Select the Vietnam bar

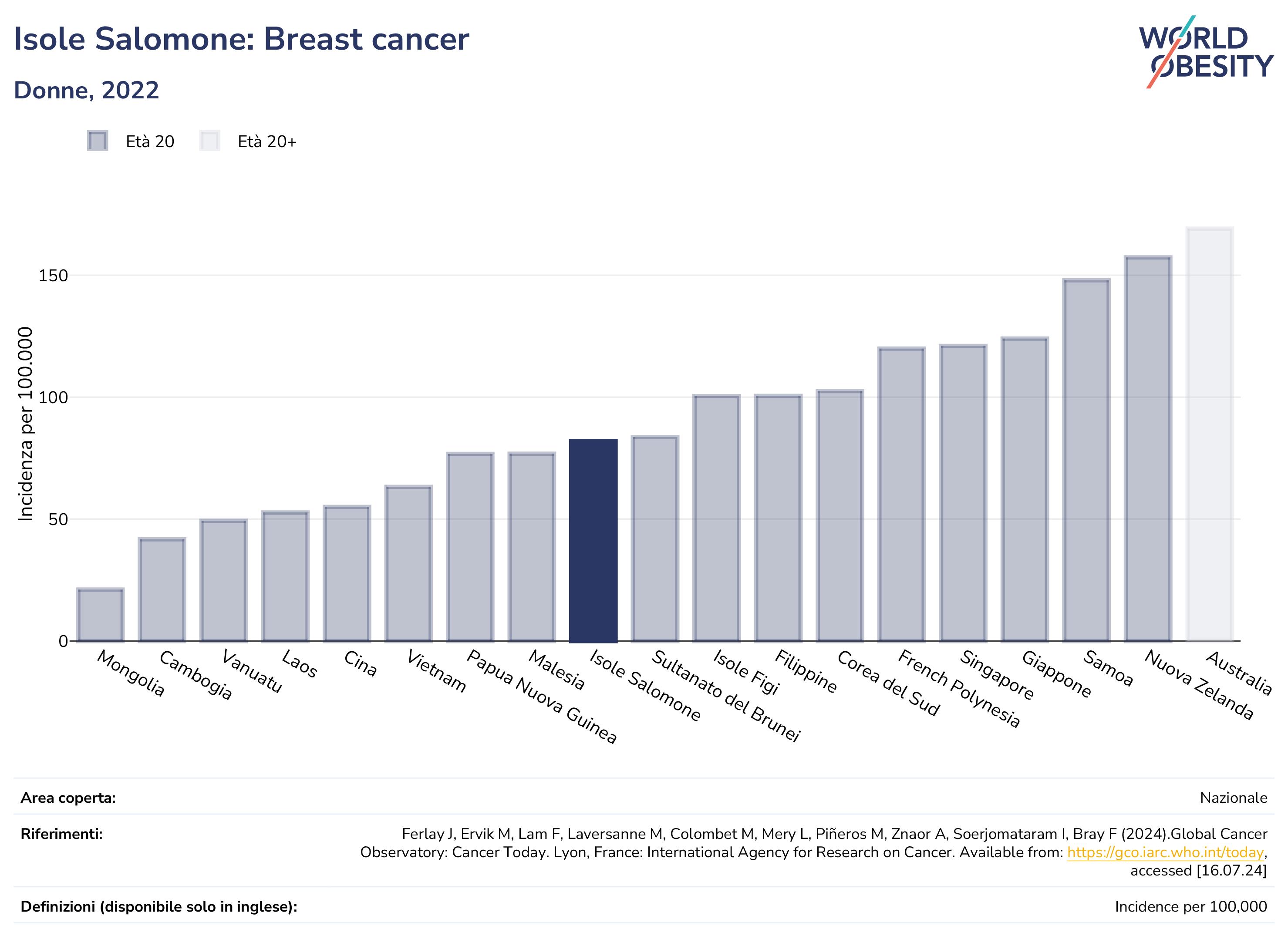coord(408,563)
